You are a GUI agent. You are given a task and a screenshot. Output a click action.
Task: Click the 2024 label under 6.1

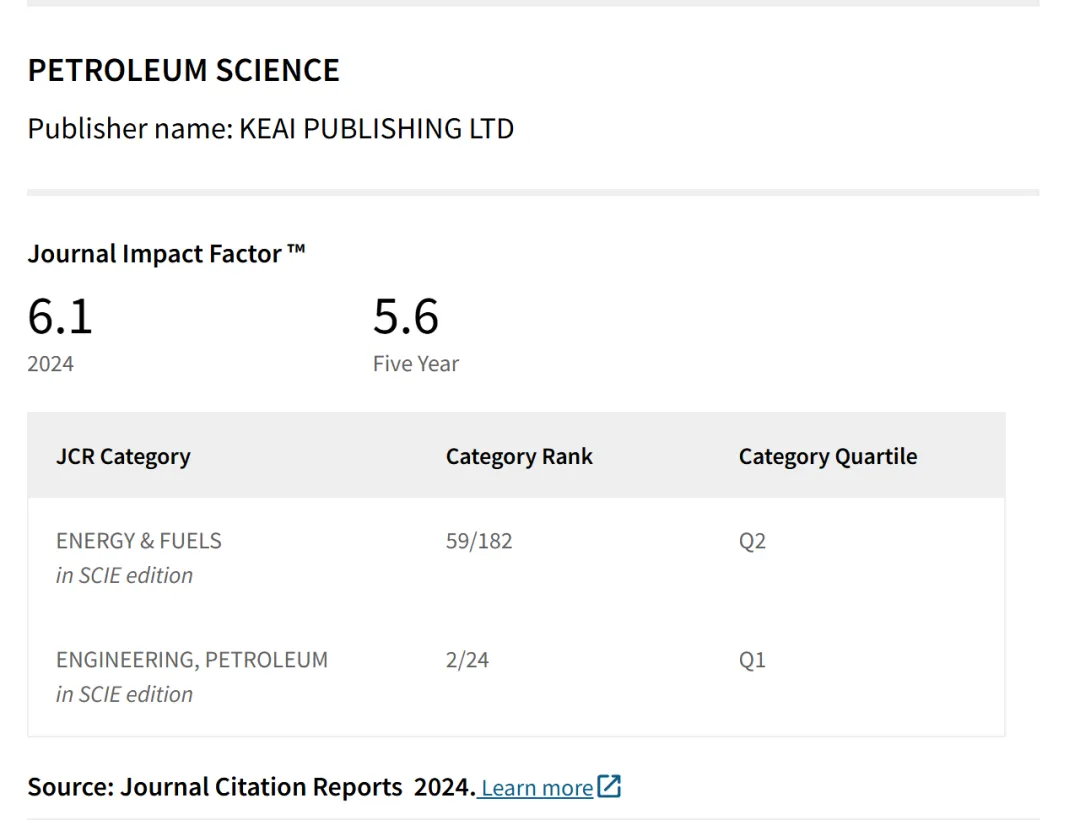pyautogui.click(x=51, y=363)
